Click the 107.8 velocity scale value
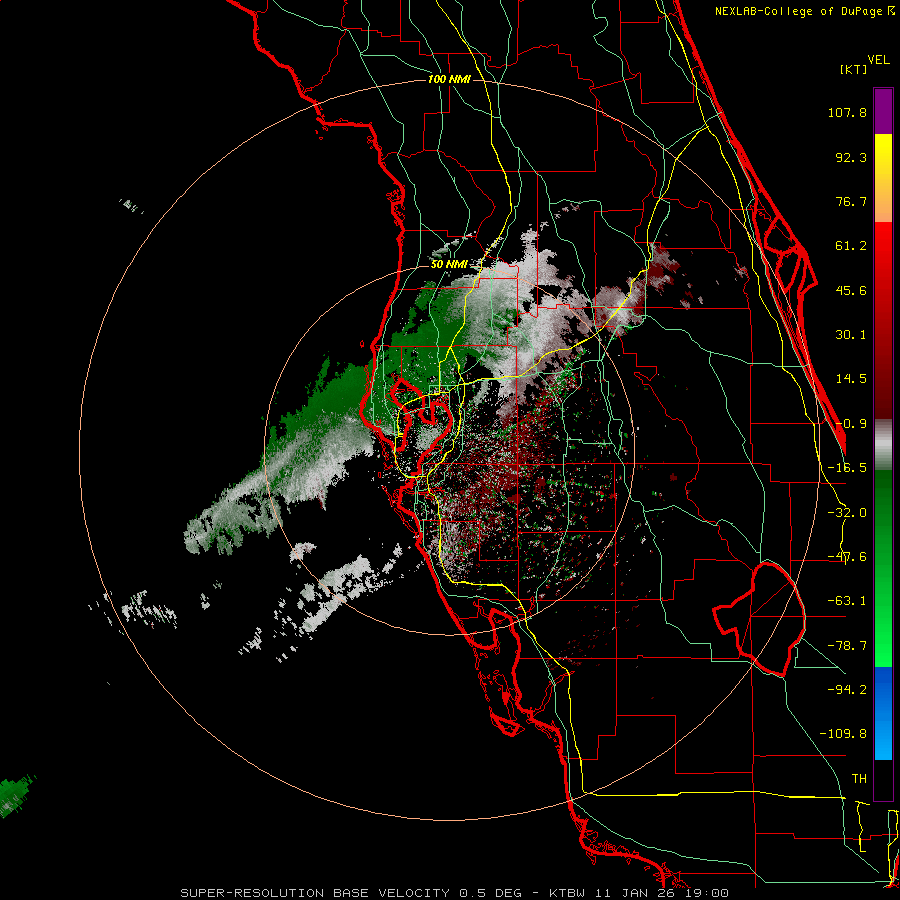 pos(847,112)
